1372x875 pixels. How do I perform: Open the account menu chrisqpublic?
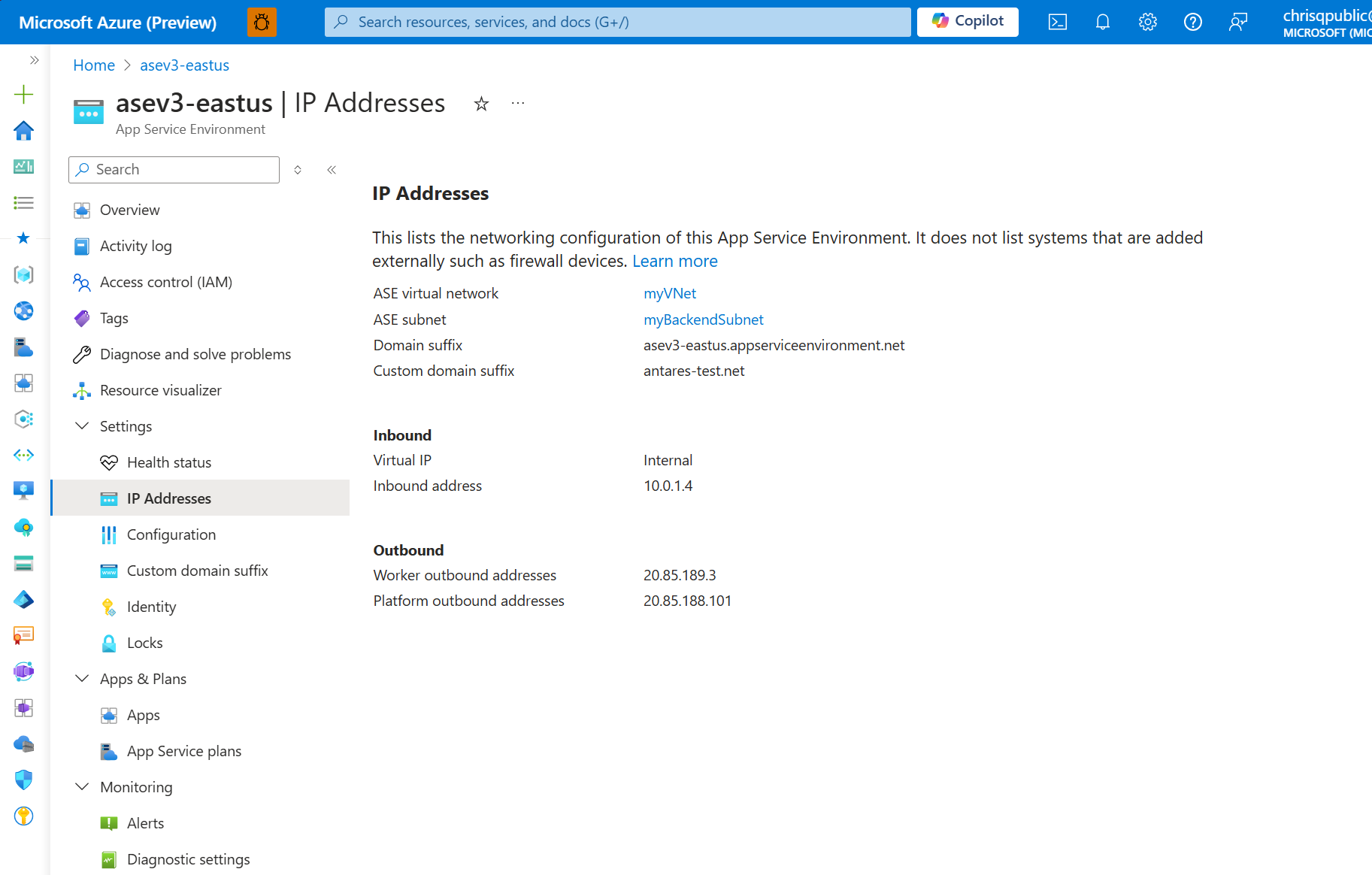click(1327, 23)
